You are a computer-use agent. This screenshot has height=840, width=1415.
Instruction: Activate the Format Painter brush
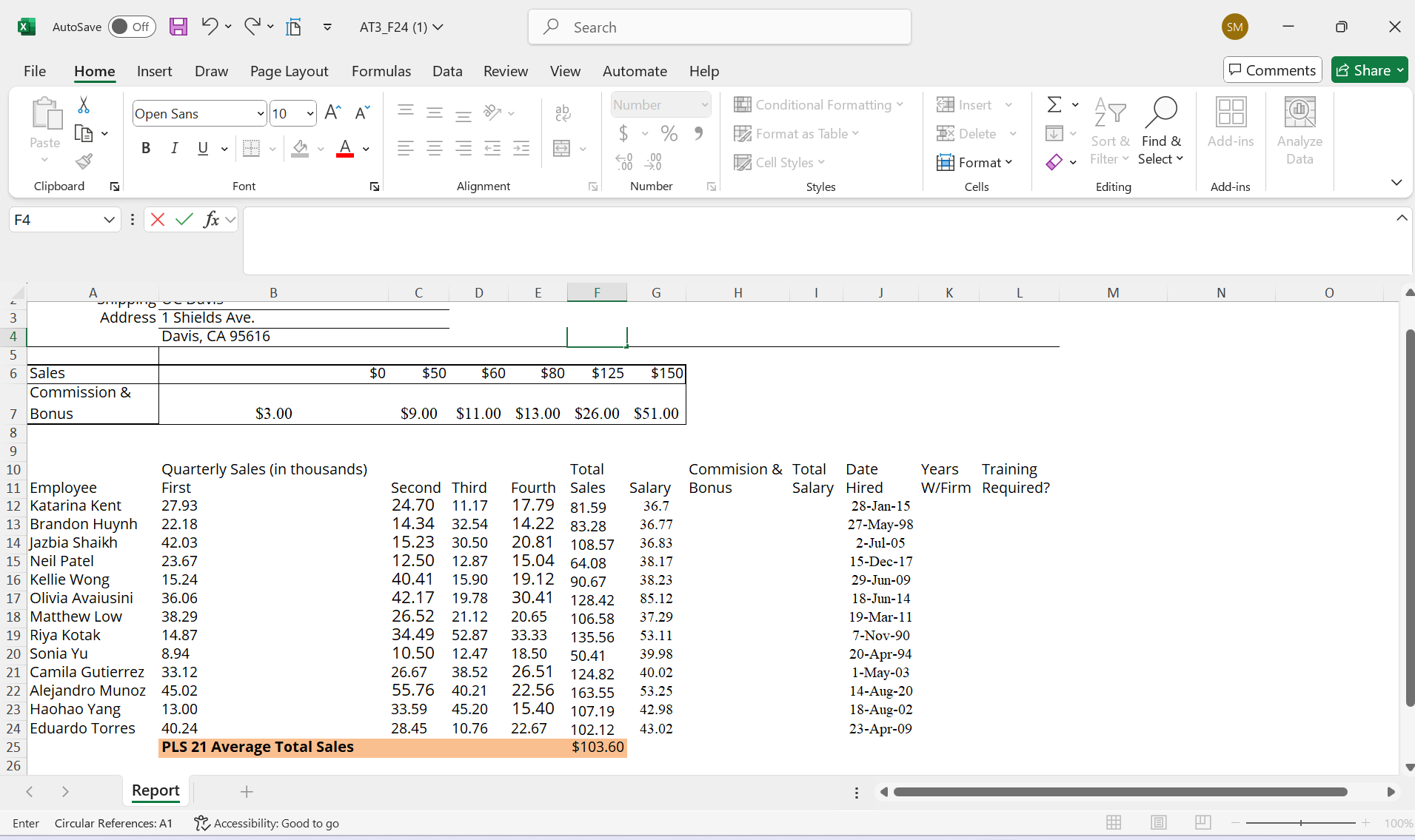[x=84, y=161]
